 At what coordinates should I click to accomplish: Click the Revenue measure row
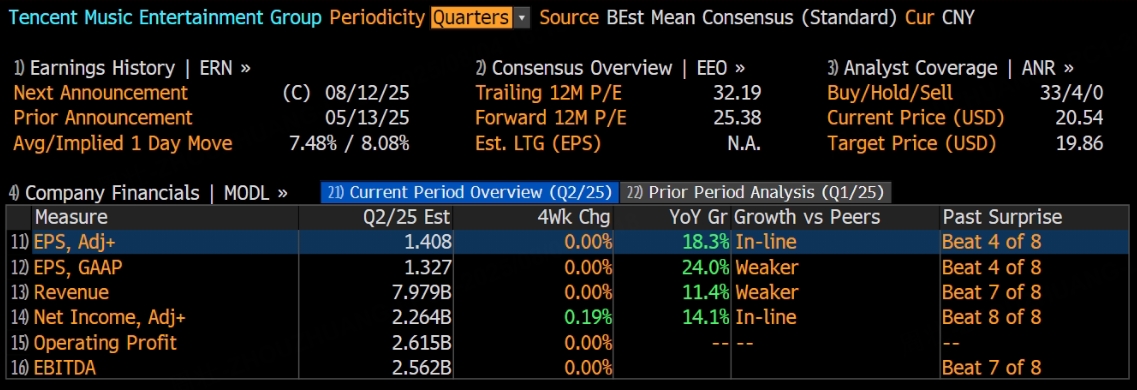click(x=568, y=292)
